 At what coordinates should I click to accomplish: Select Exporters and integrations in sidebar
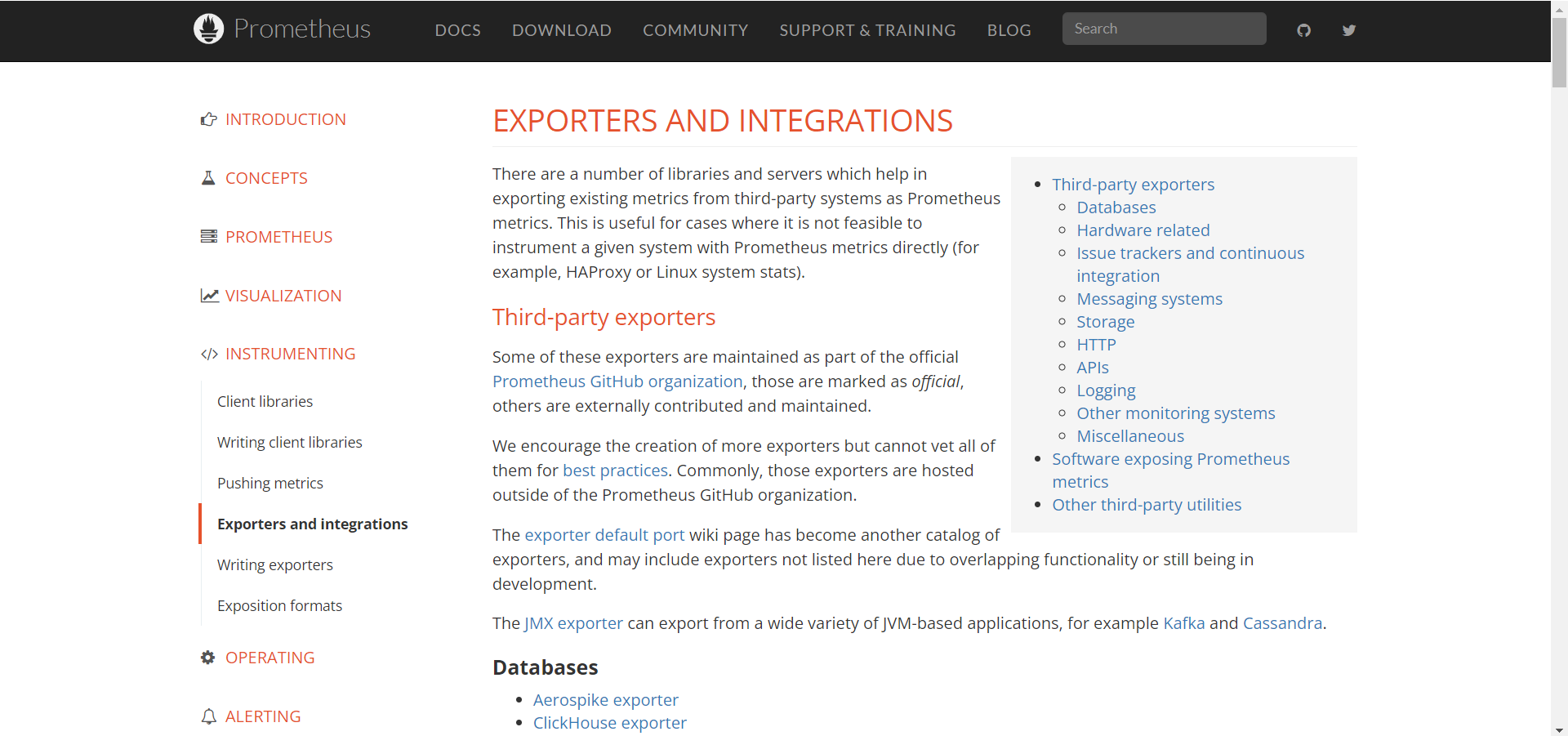pyautogui.click(x=312, y=524)
